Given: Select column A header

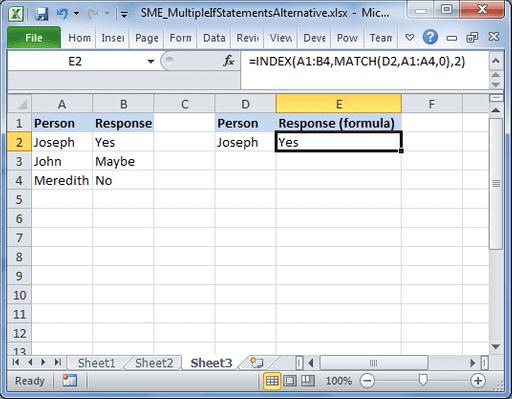Looking at the screenshot, I should point(62,104).
